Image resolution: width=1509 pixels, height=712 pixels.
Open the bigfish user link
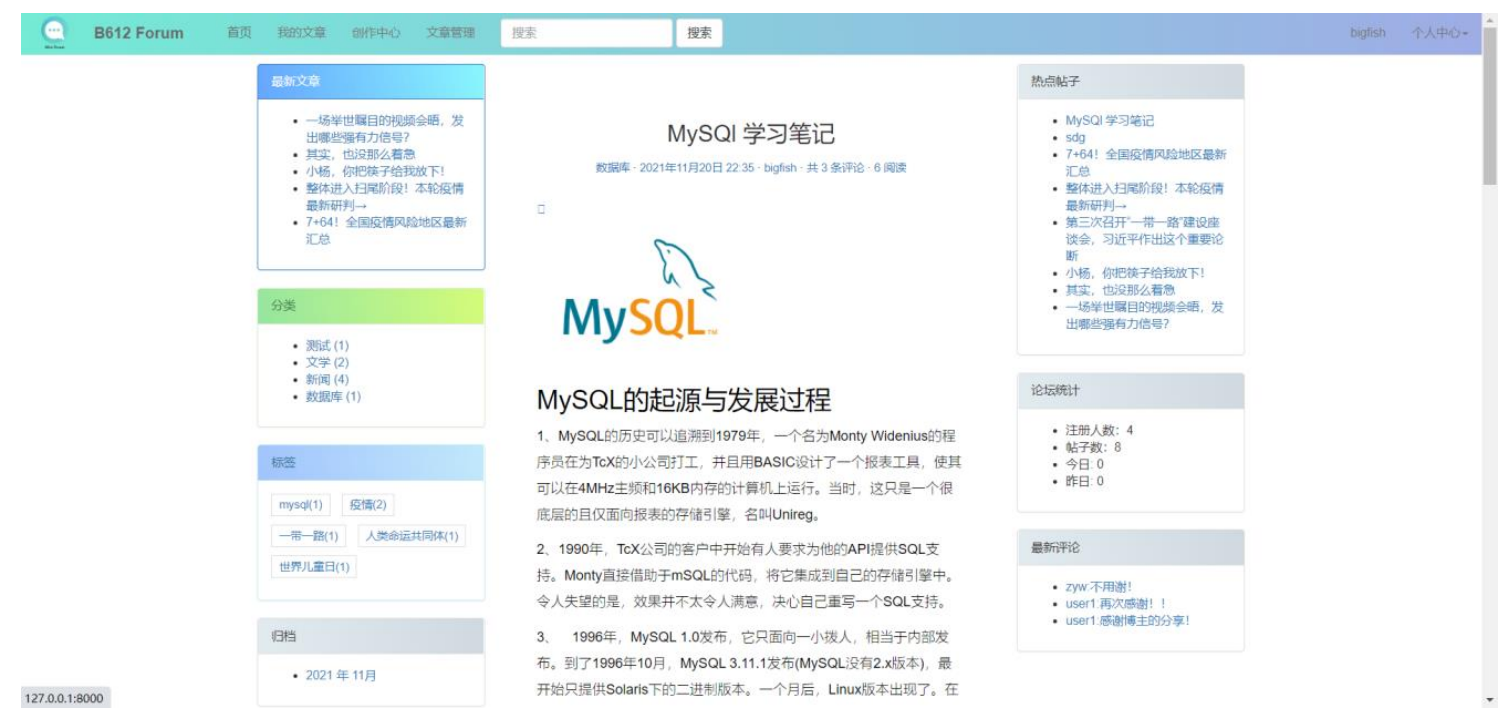click(1367, 33)
